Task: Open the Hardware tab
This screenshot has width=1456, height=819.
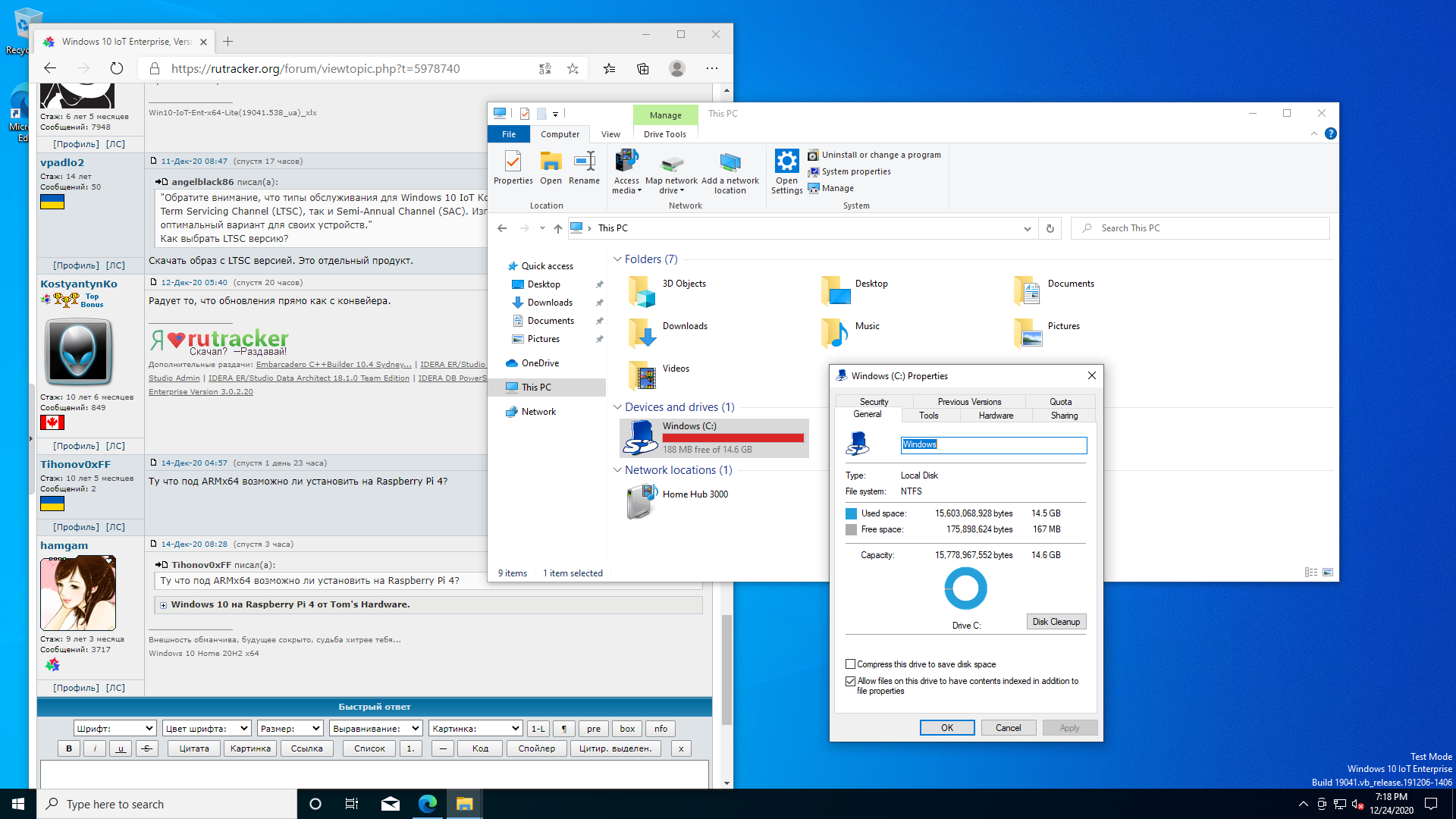Action: (996, 416)
